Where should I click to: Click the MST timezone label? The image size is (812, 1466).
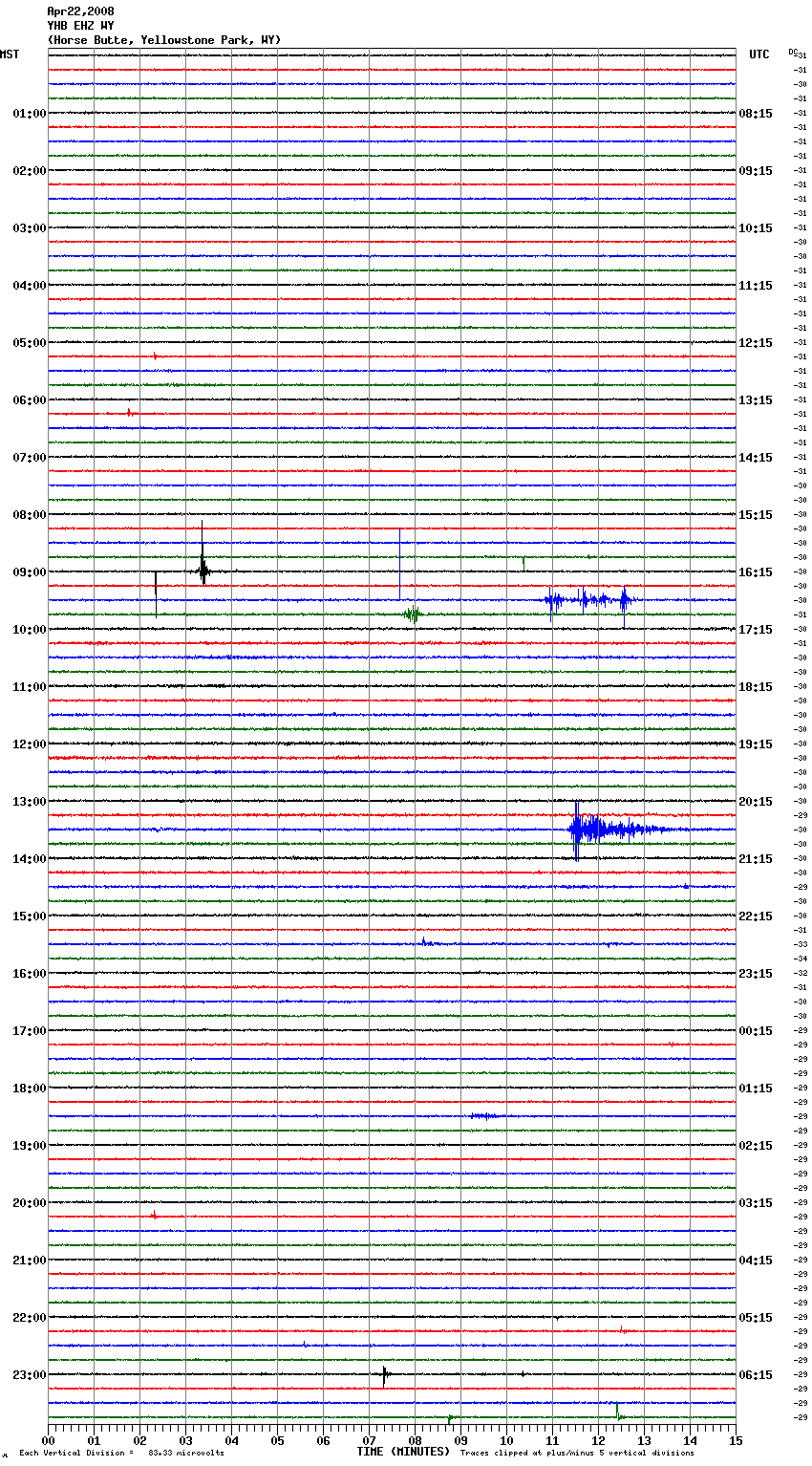(x=10, y=54)
